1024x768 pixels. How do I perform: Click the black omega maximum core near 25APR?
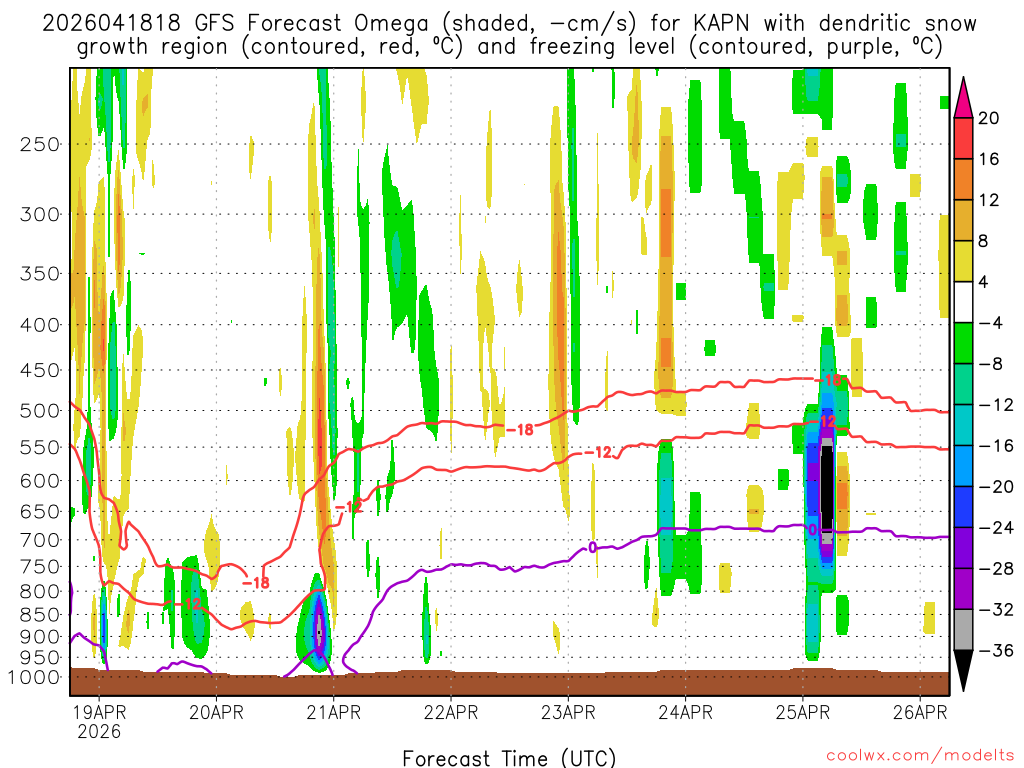coord(827,488)
